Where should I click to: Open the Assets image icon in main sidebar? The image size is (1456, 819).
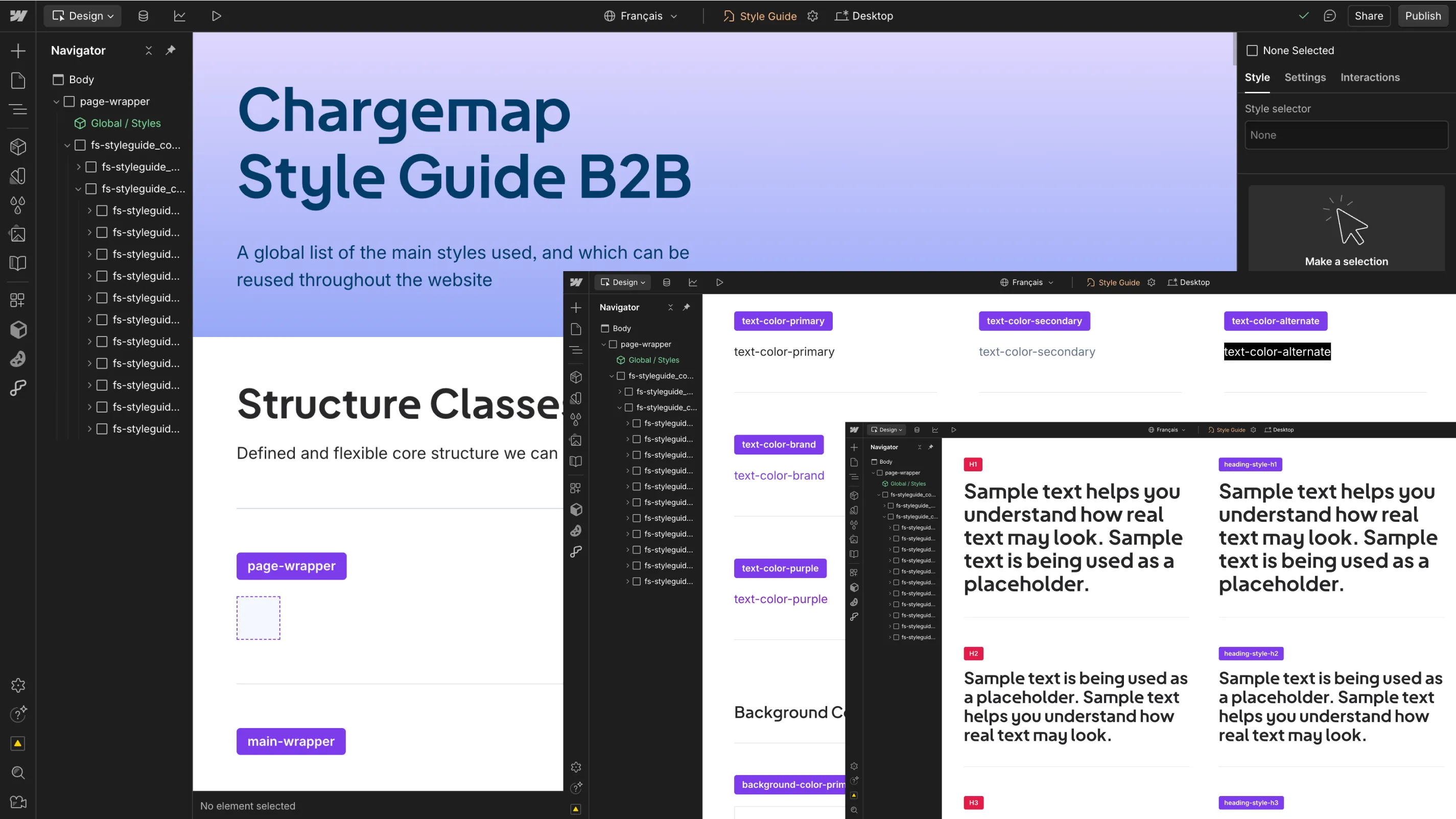[18, 234]
